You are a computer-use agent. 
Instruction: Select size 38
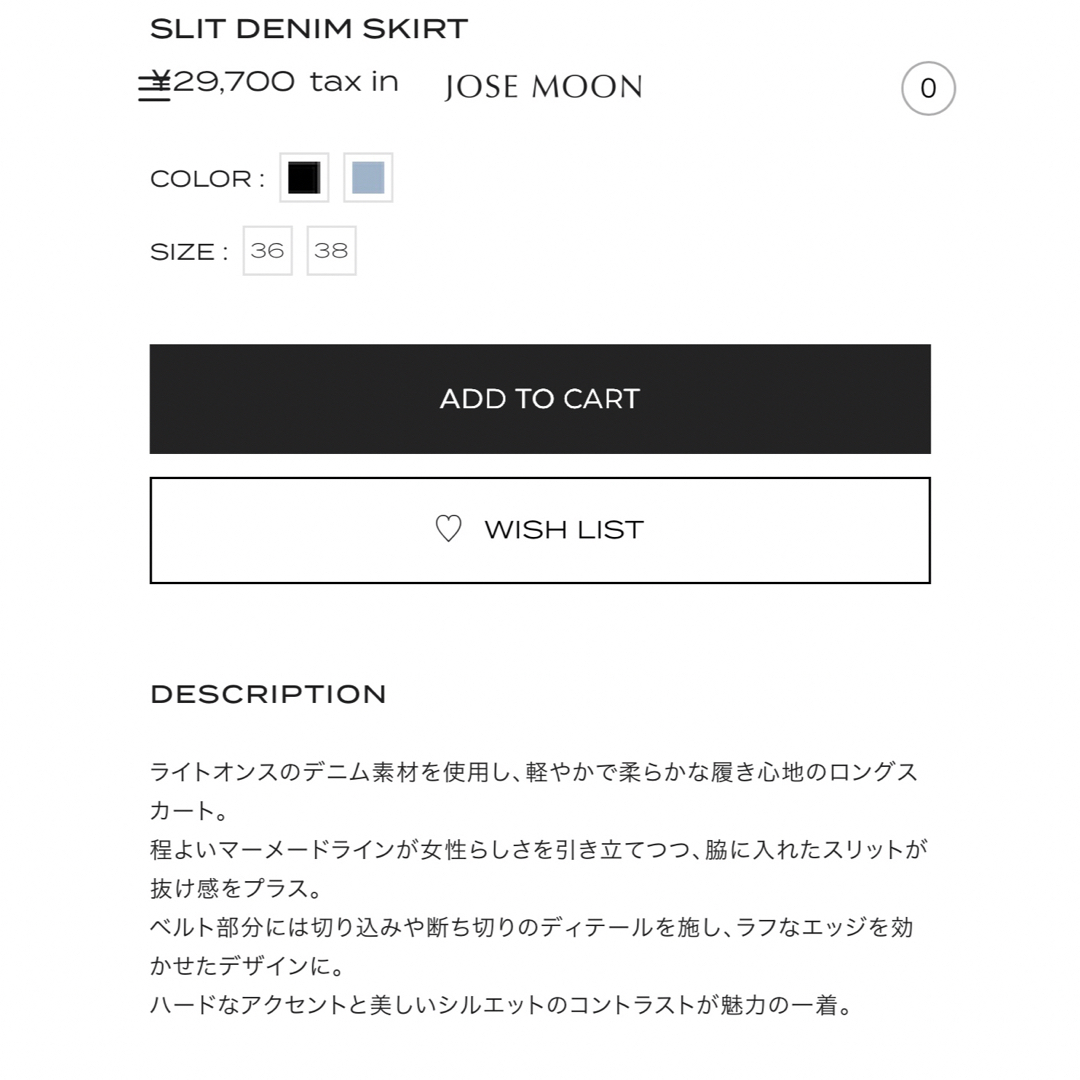[331, 251]
